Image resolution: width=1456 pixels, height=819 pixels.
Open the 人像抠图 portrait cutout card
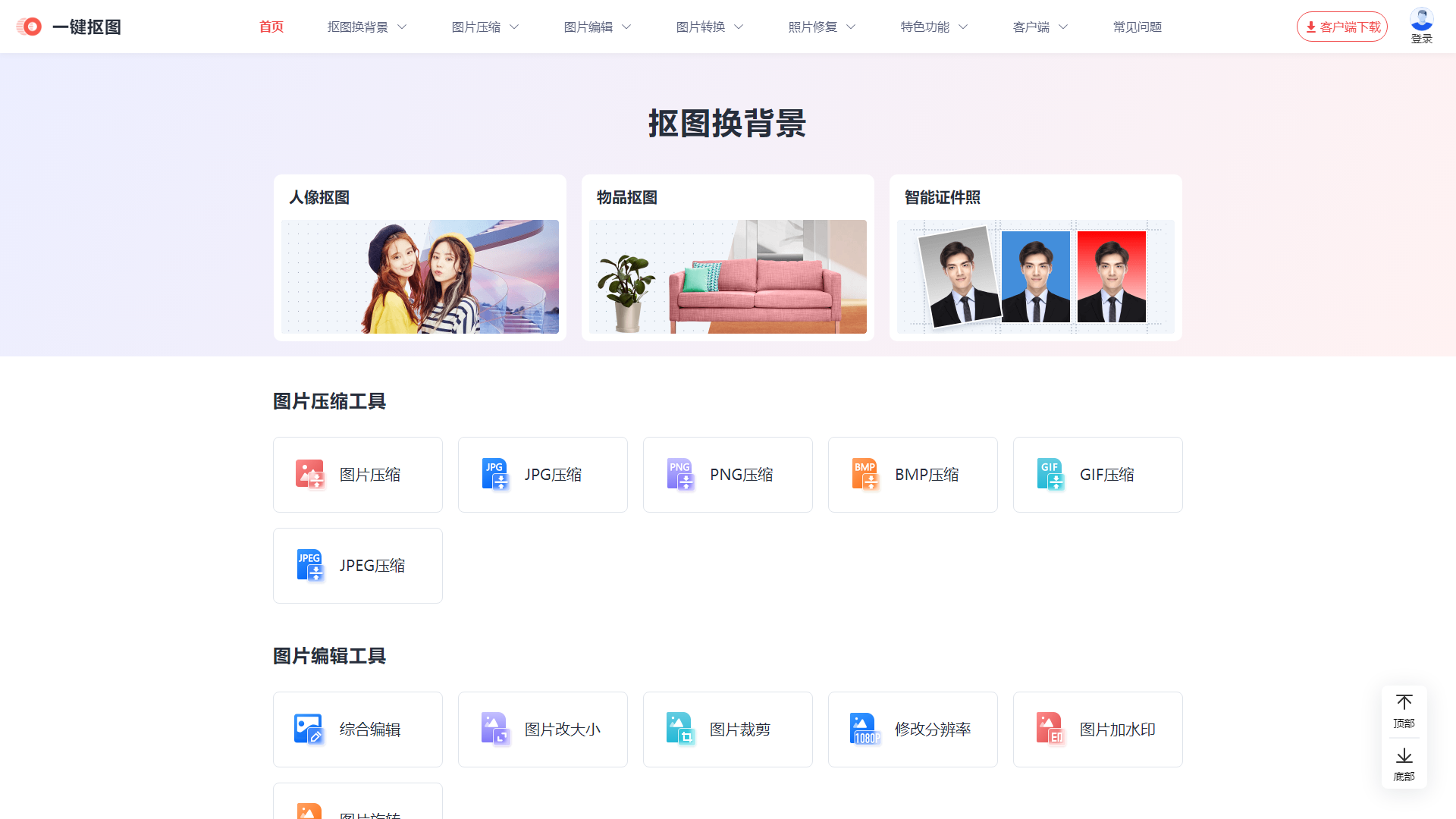click(419, 258)
